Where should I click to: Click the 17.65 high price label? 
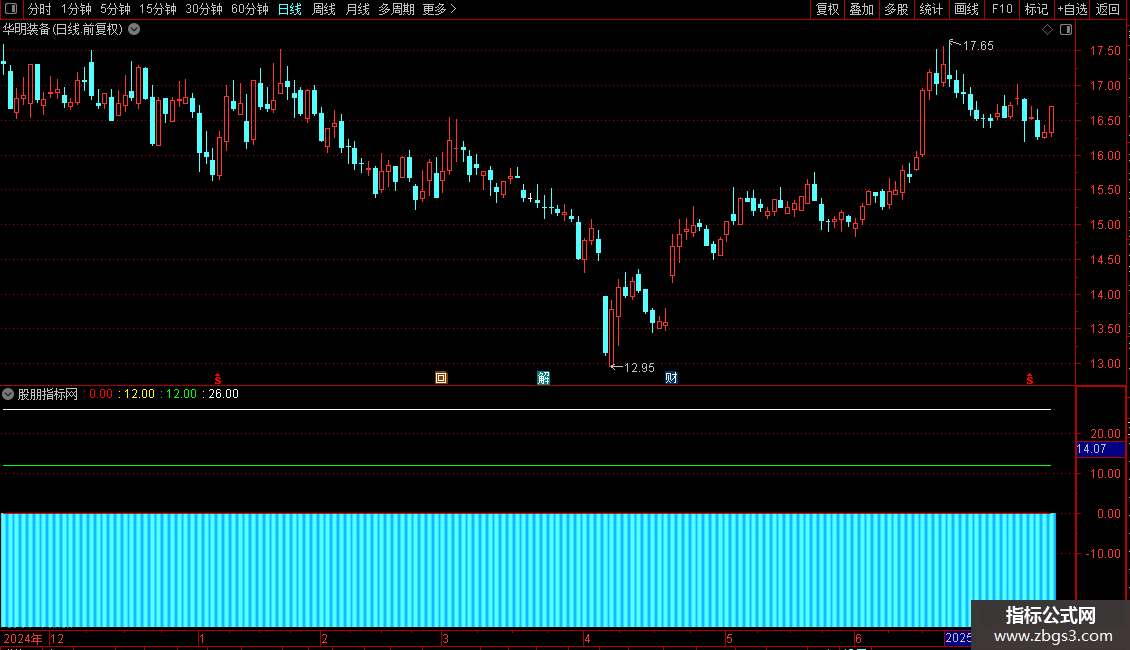[978, 46]
